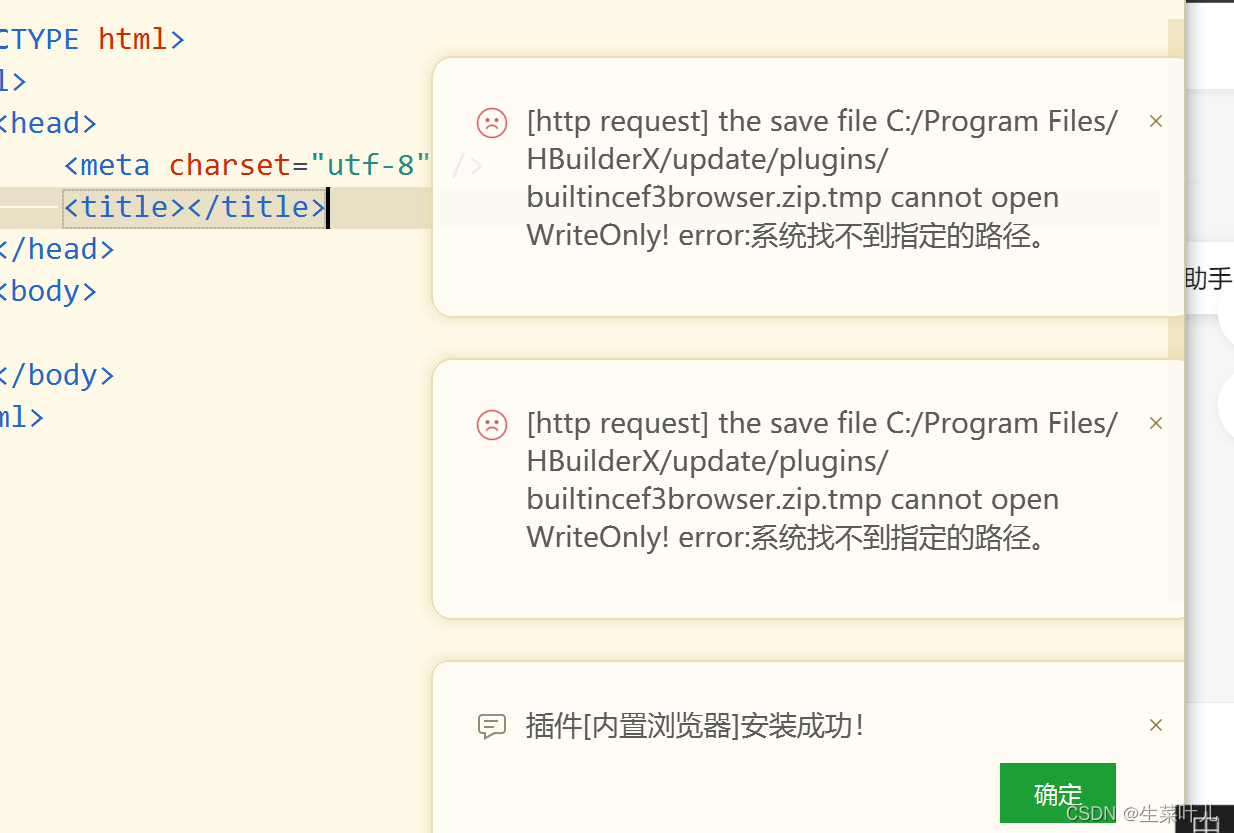Confirm with the green 确定 button
1234x833 pixels.
[x=1058, y=794]
